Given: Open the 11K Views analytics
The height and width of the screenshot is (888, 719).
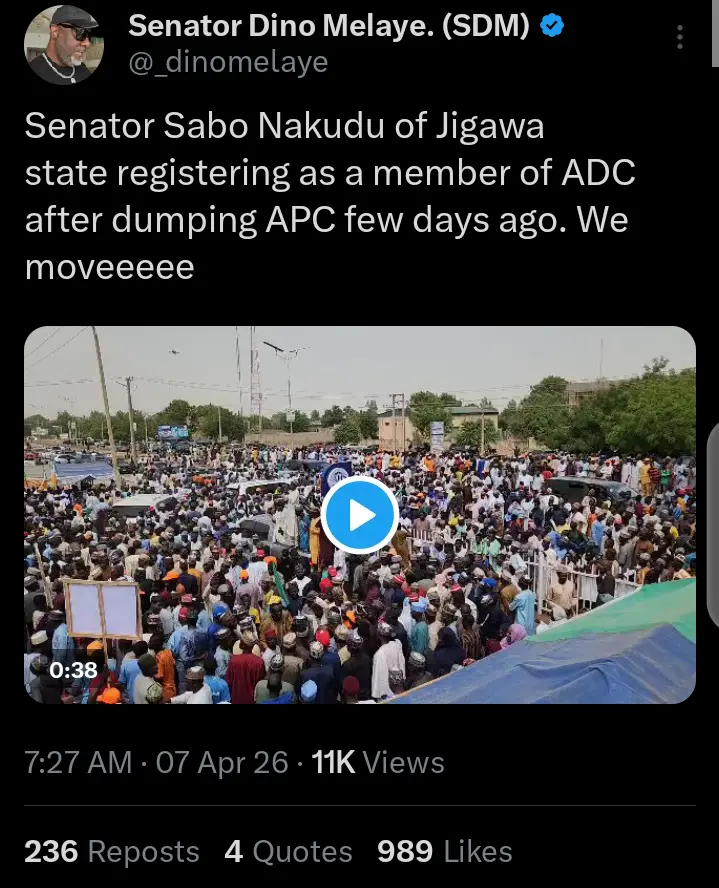Looking at the screenshot, I should [x=378, y=762].
